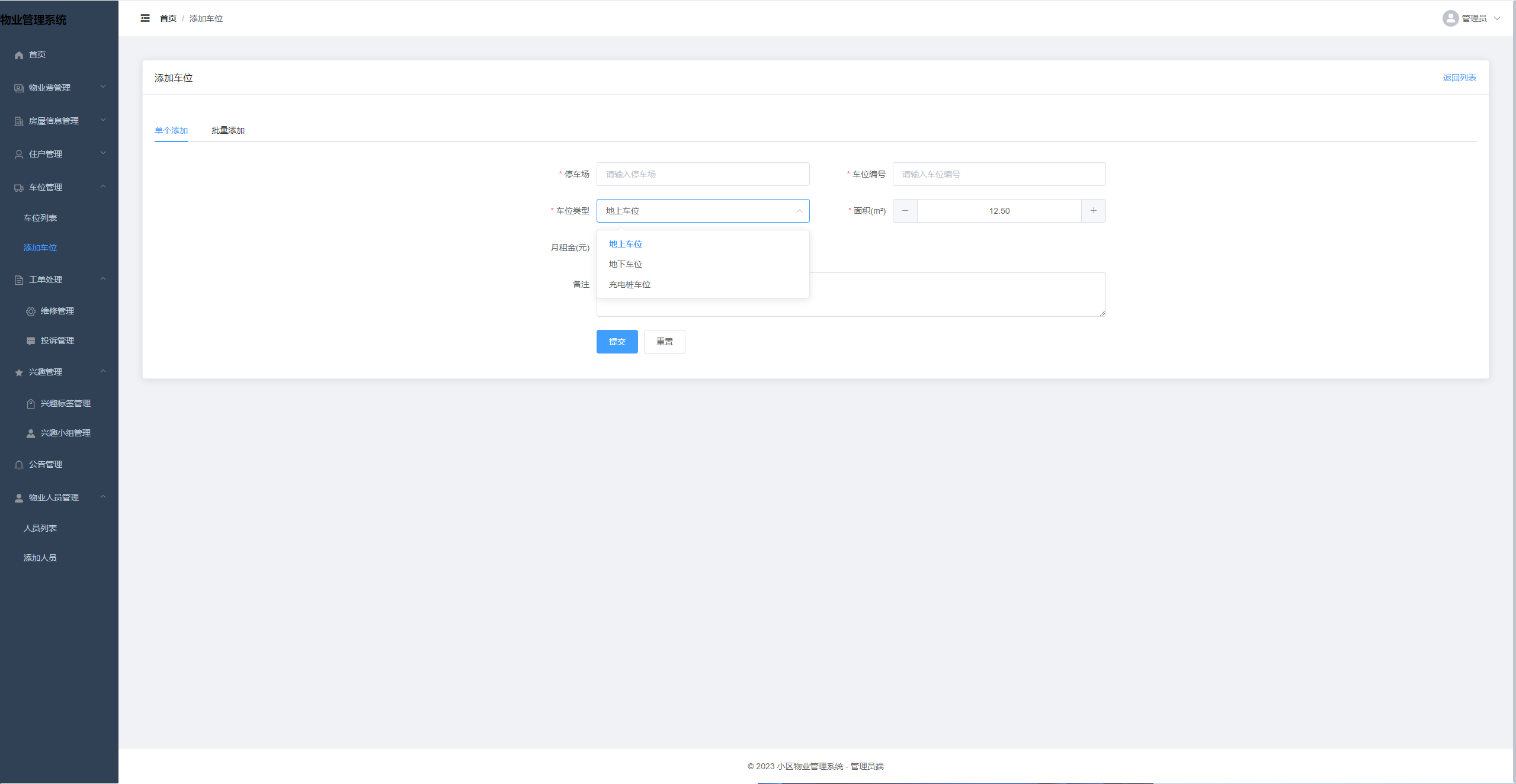Increase area with the plus stepper

(1093, 211)
